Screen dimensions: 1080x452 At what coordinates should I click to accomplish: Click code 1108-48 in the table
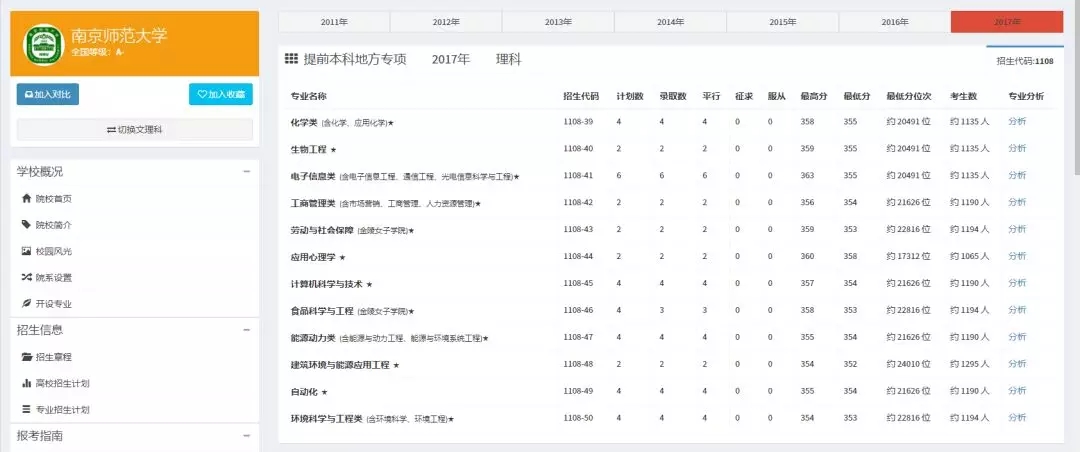[578, 364]
